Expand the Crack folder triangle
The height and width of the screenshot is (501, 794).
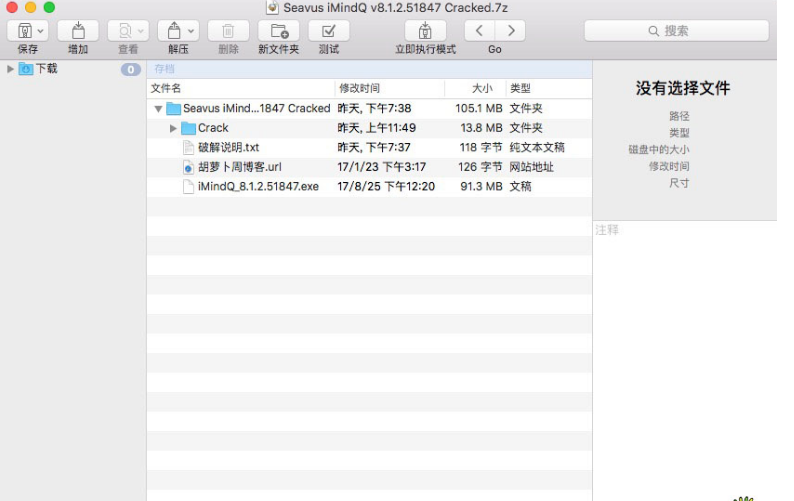coord(173,128)
